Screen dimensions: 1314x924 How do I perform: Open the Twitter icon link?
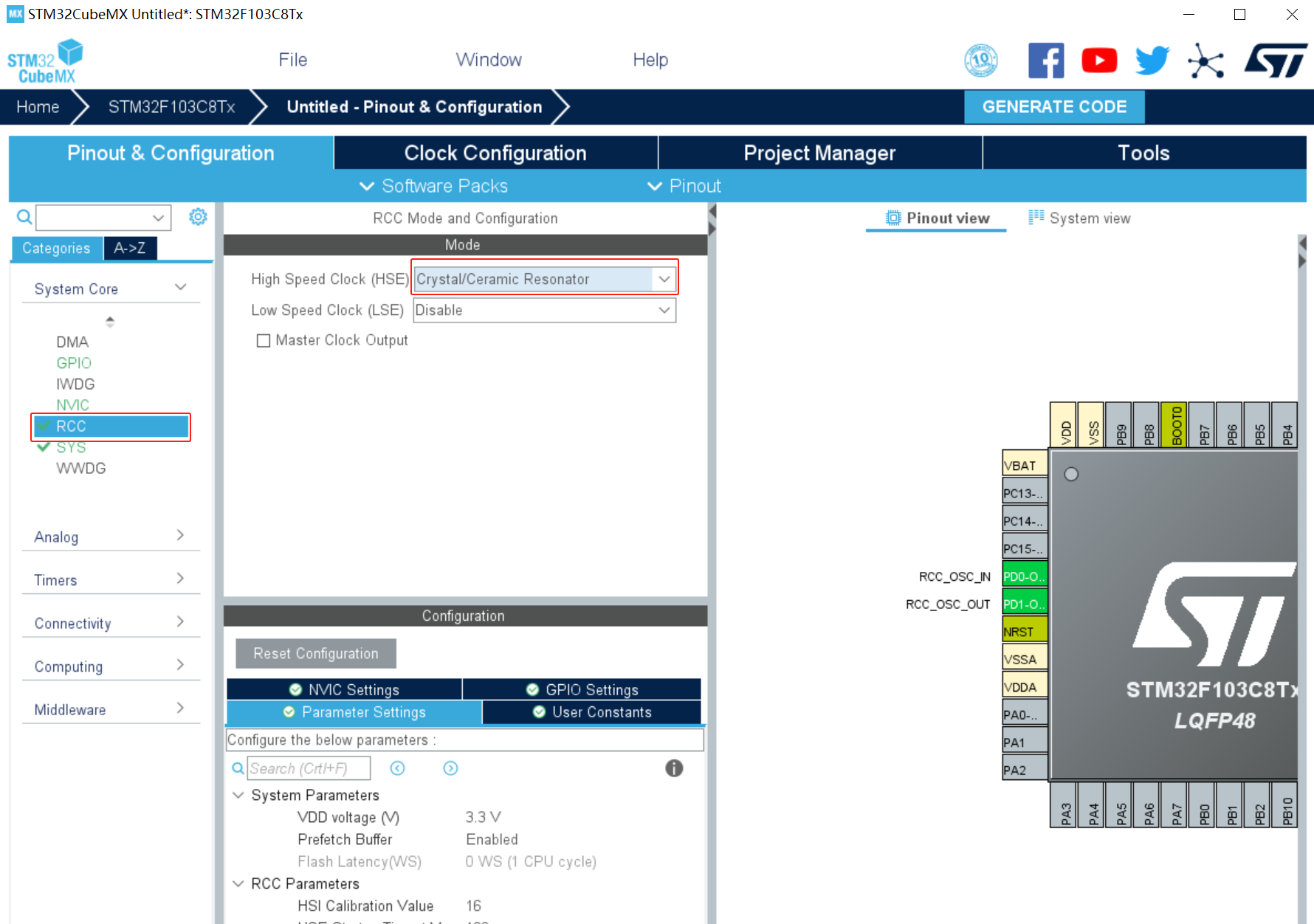[x=1152, y=61]
